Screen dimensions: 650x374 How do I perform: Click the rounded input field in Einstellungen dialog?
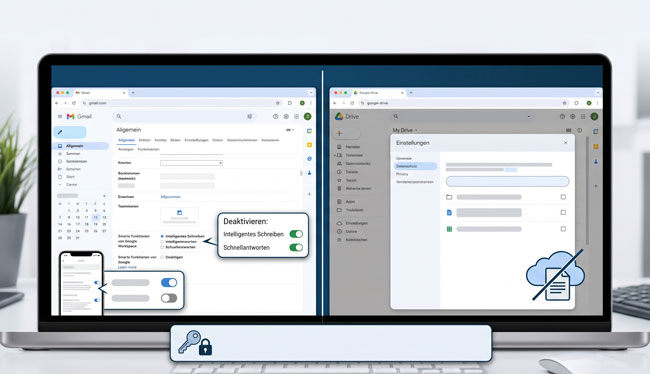coord(507,181)
